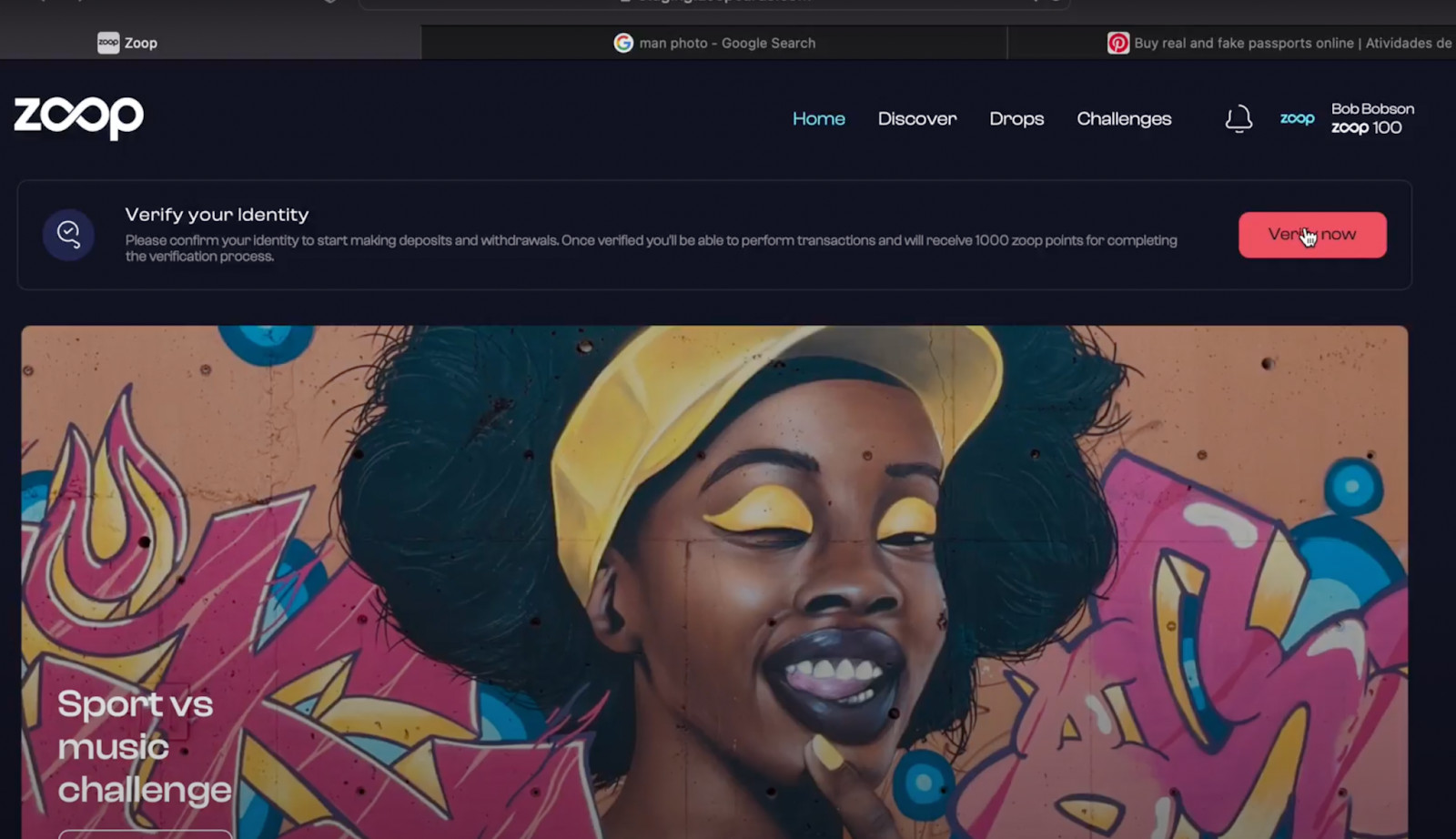1456x839 pixels.
Task: Open the notifications bell icon
Action: (1239, 118)
